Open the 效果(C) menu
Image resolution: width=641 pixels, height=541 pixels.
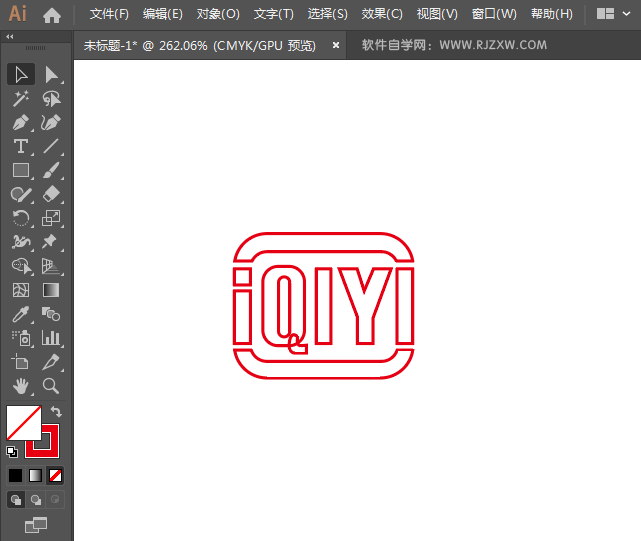382,14
